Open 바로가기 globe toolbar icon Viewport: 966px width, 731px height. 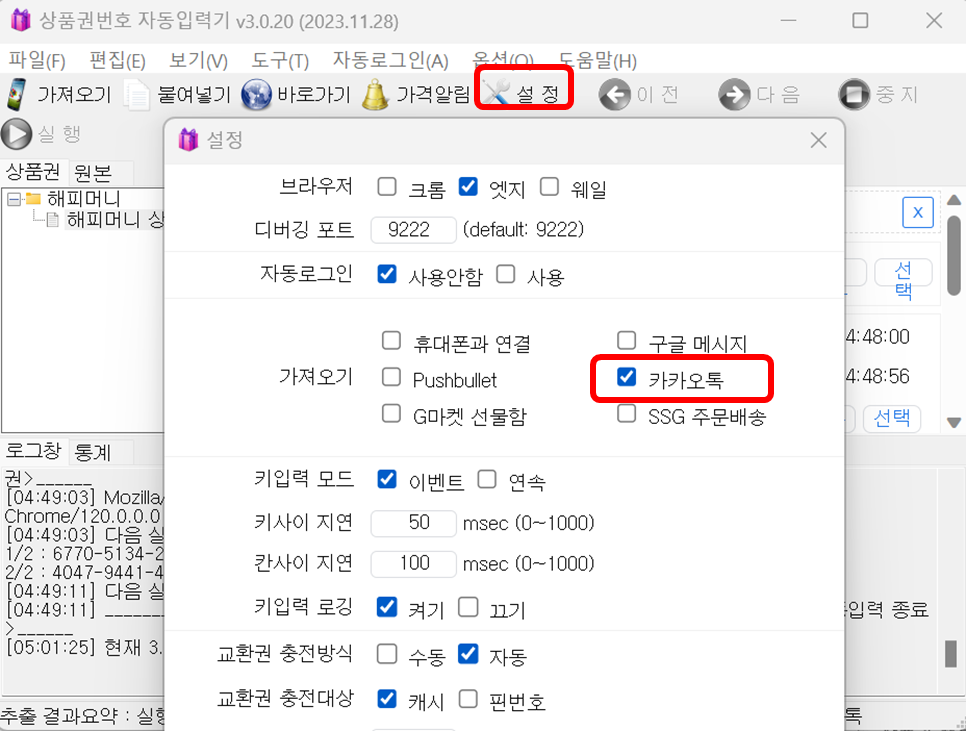coord(256,95)
